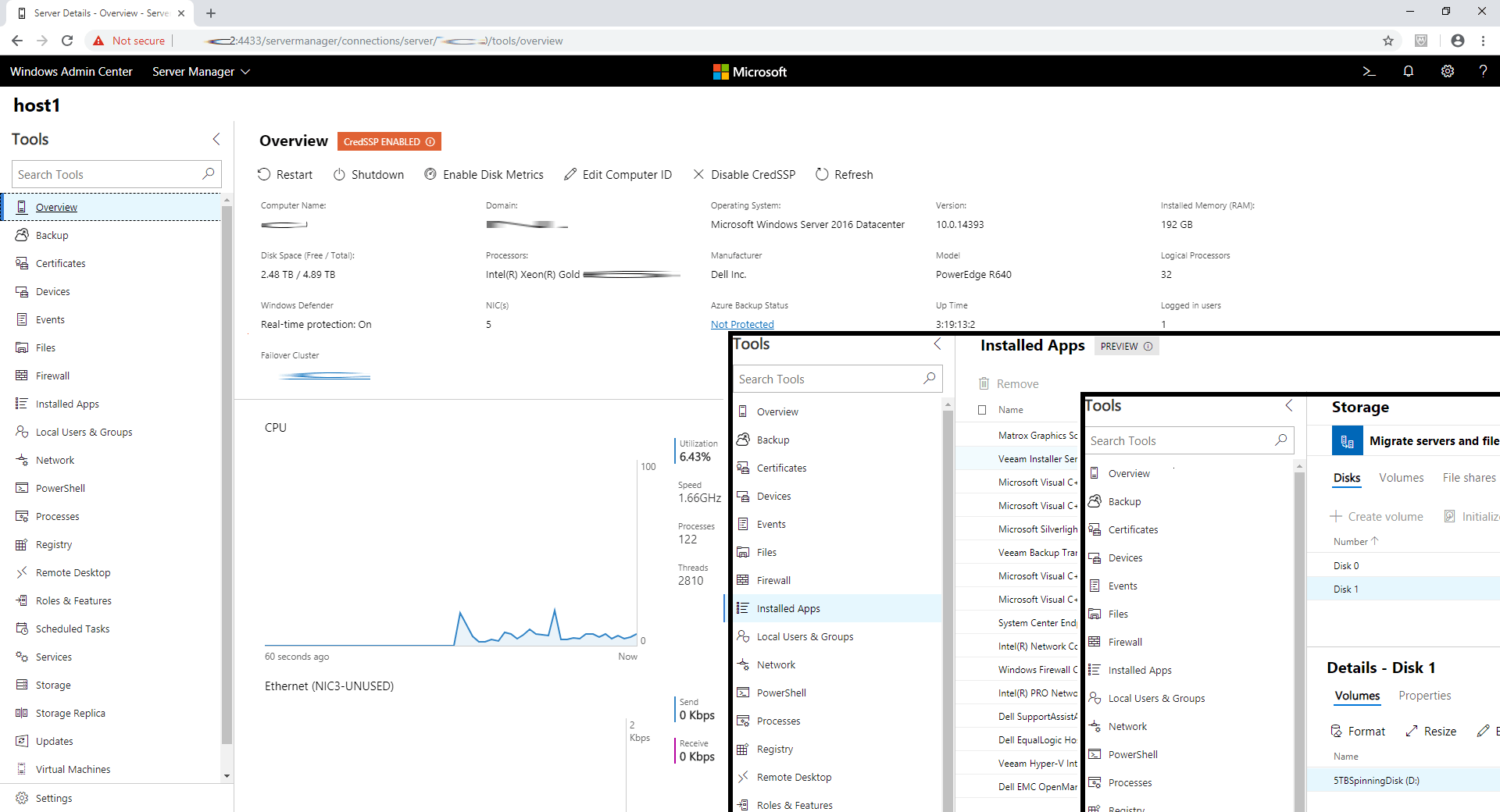
Task: Open the settings gear in top bar
Action: pyautogui.click(x=1447, y=71)
